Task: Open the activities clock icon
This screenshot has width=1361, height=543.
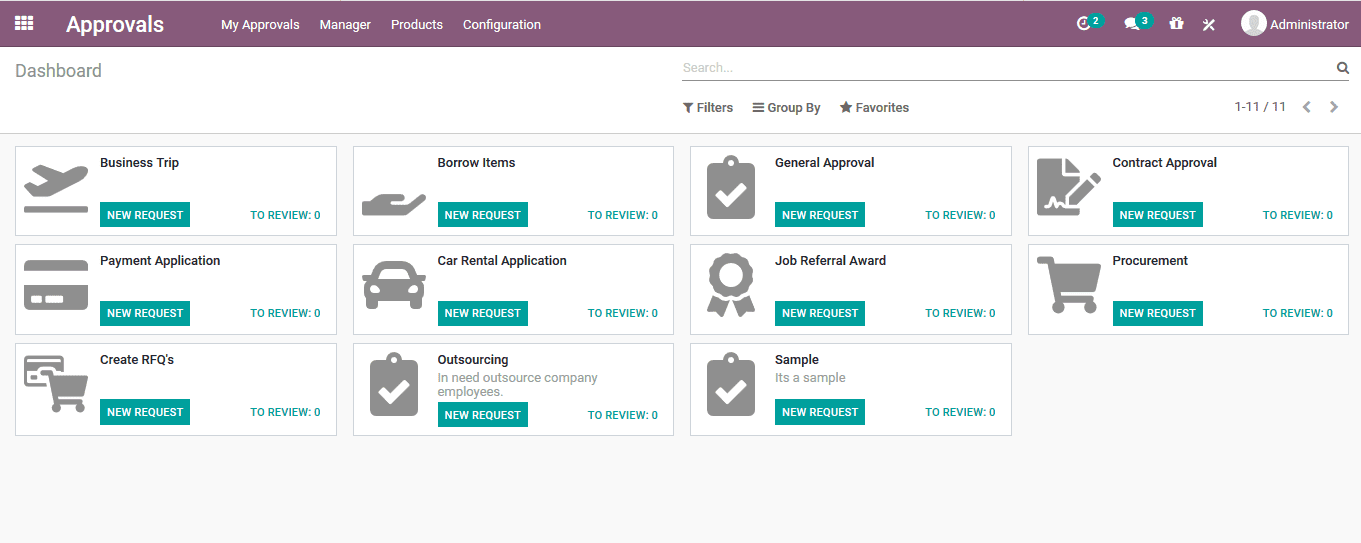Action: [1084, 24]
